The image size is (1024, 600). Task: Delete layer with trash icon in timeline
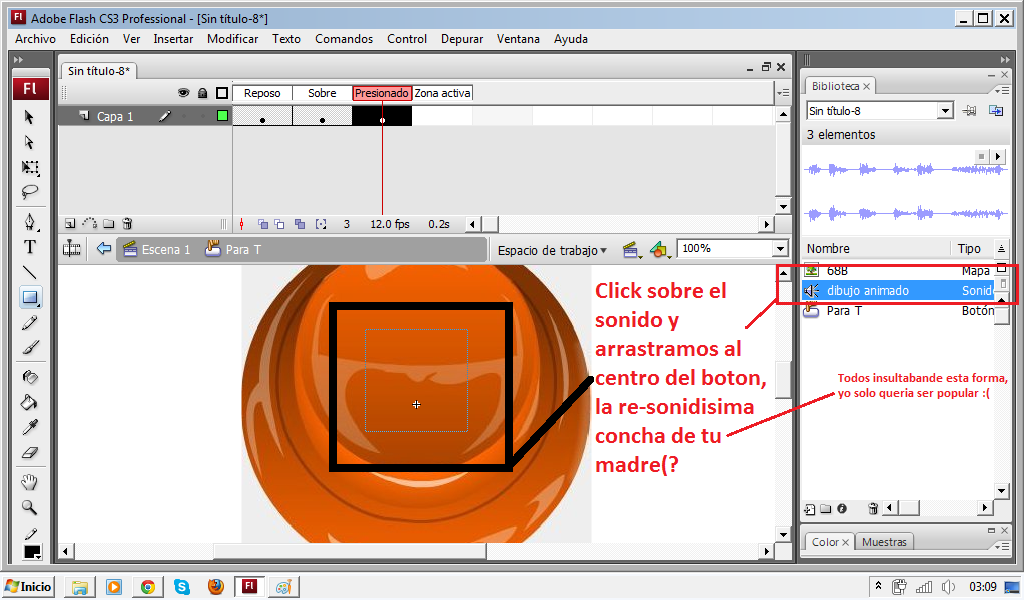tap(127, 224)
